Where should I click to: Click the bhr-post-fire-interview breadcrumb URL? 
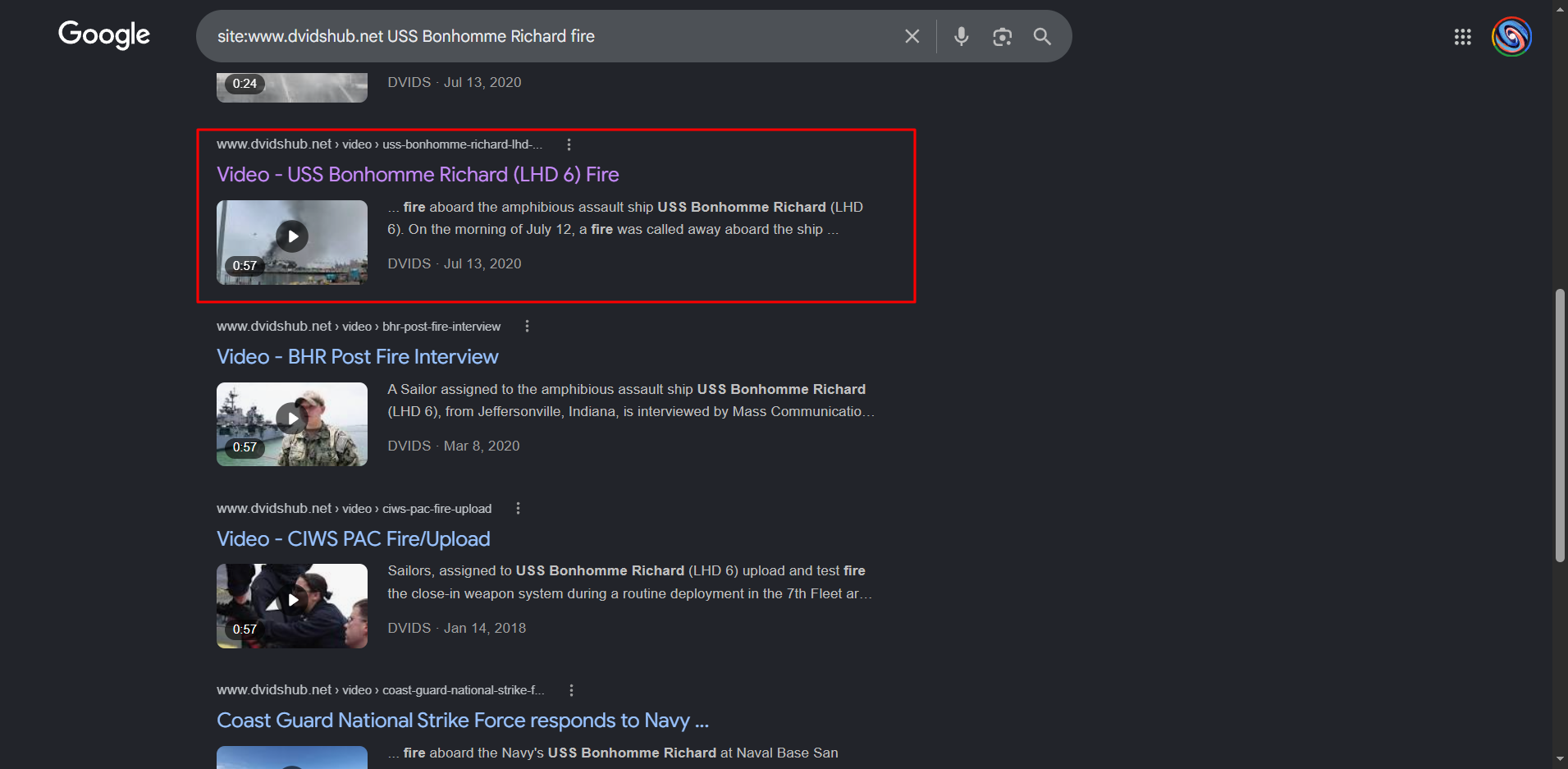click(359, 327)
